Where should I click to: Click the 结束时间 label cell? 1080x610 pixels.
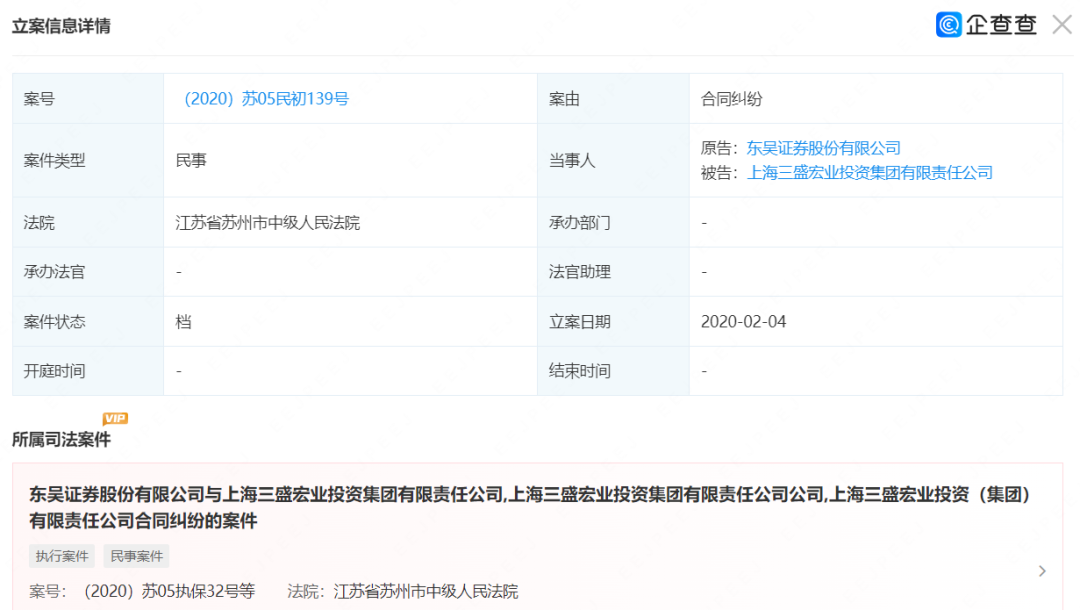click(613, 371)
